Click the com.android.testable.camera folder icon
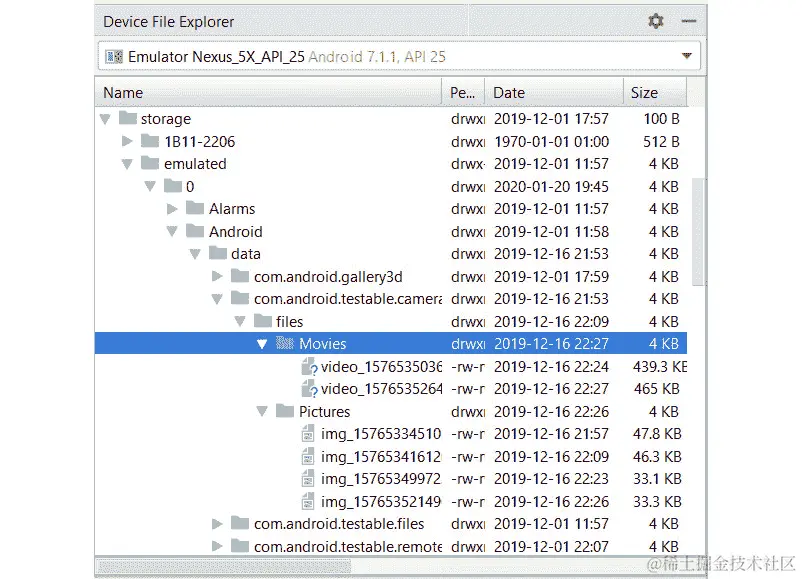Image resolution: width=802 pixels, height=579 pixels. click(240, 298)
